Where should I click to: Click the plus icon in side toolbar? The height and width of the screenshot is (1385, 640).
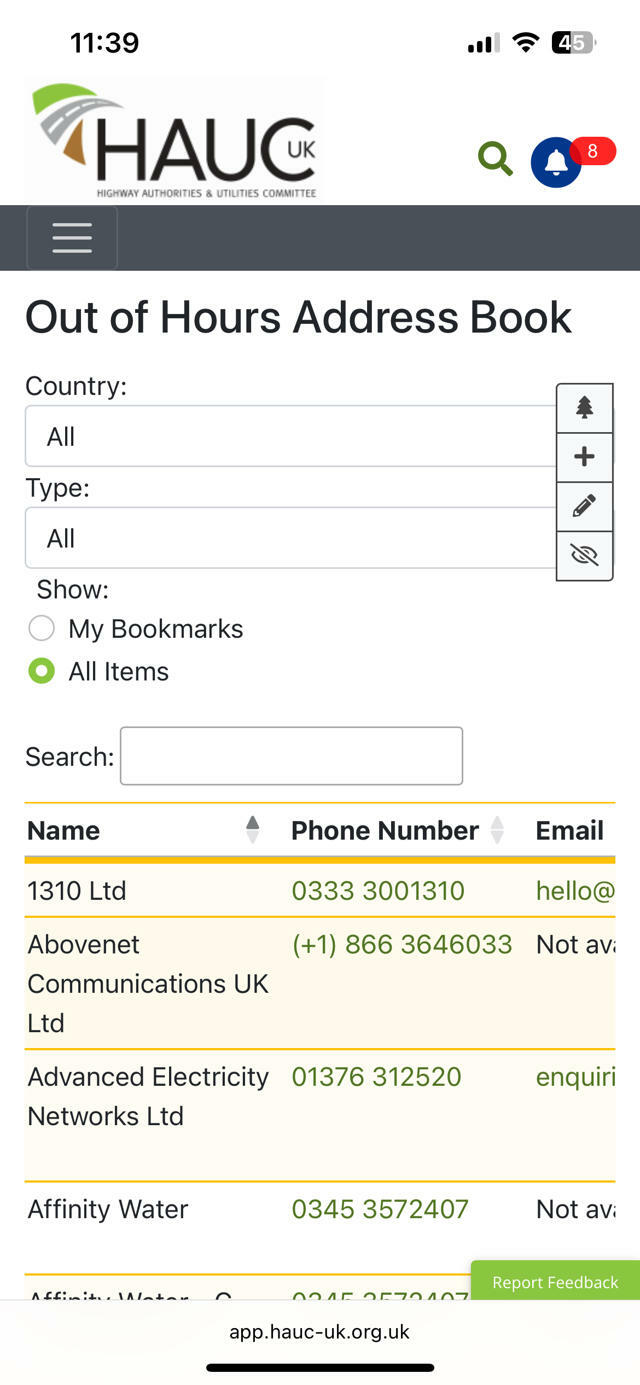(x=585, y=457)
